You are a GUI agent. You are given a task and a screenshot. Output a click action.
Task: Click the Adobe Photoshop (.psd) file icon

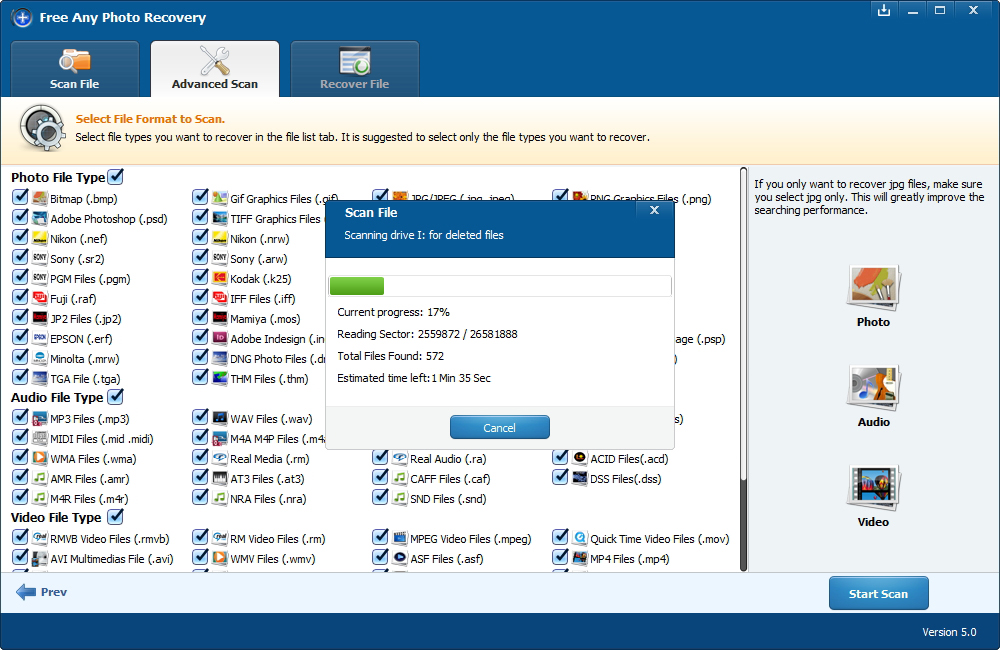click(x=40, y=218)
